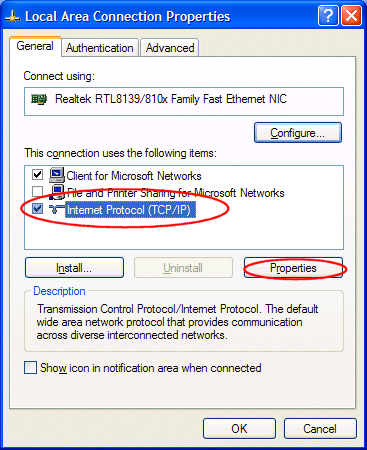Click the File and Printer Sharing icon
This screenshot has height=450, width=367.
[57, 192]
